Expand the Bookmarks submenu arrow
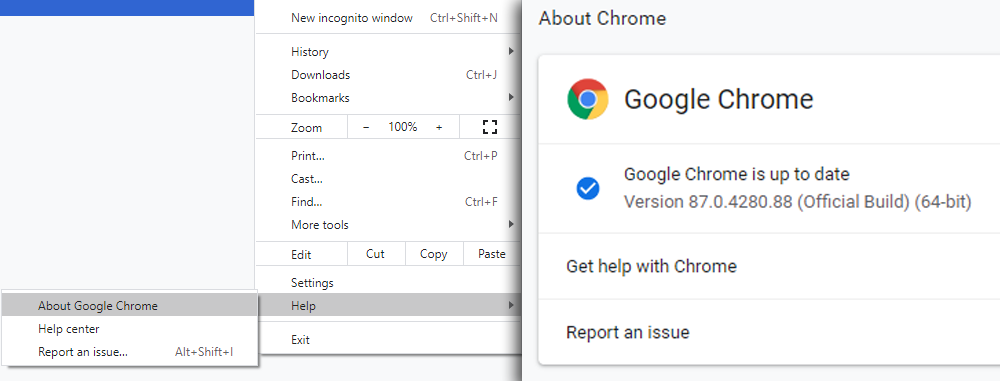1000x381 pixels. (x=511, y=98)
